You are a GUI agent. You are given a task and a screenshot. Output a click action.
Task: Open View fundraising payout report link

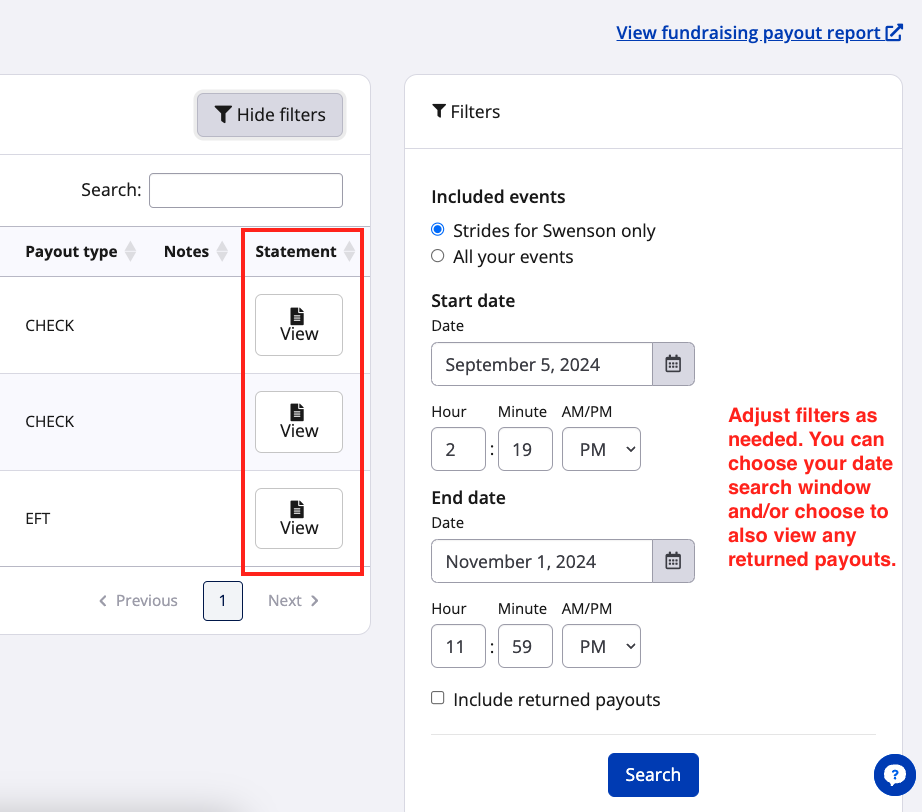(758, 33)
